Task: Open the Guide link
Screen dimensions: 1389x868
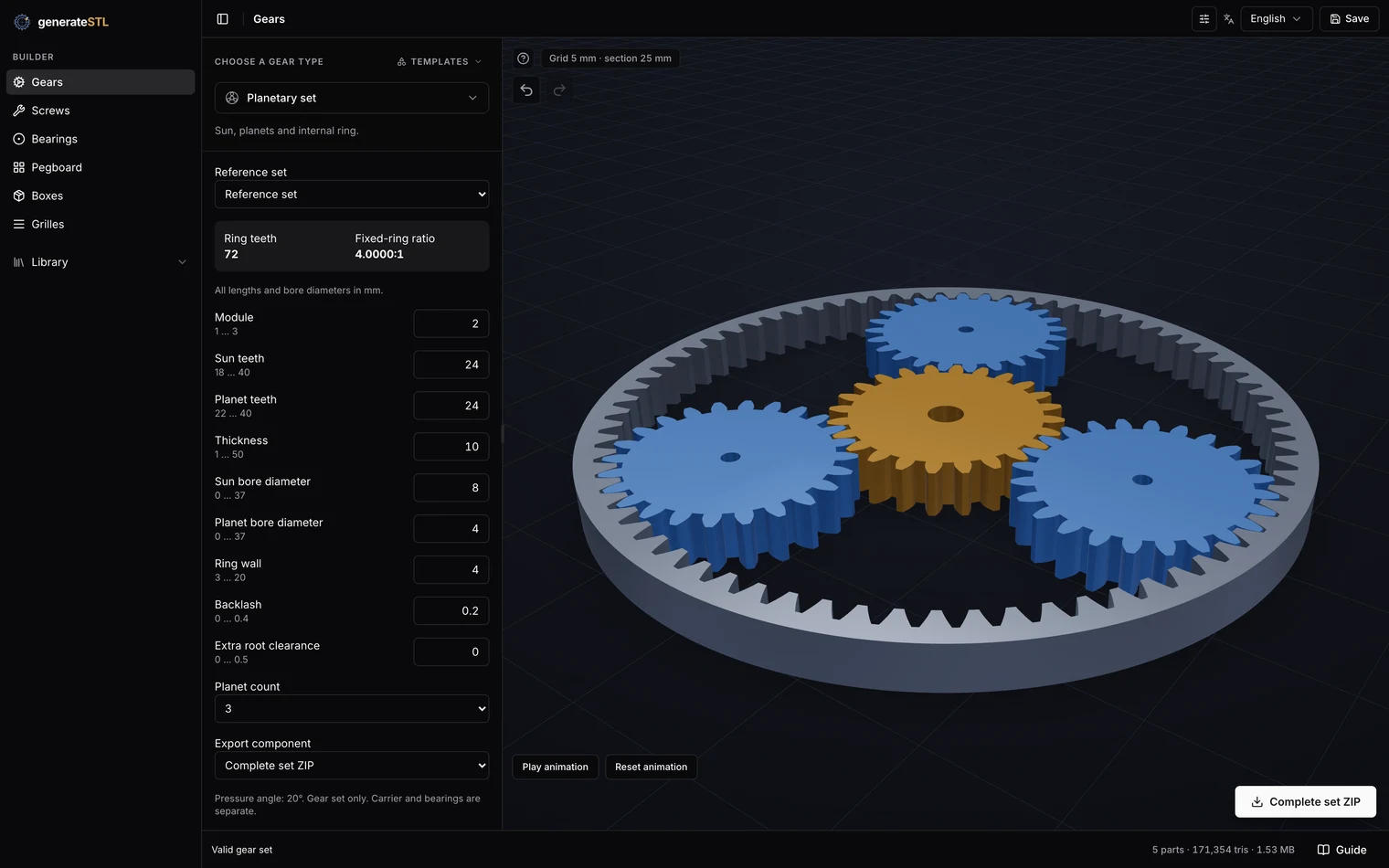Action: (x=1342, y=850)
